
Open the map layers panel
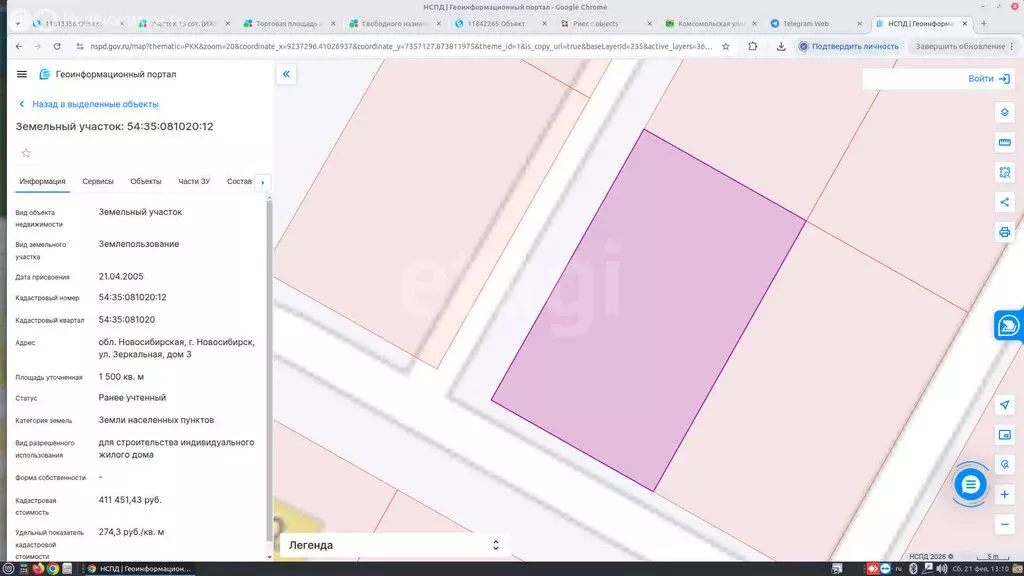click(1005, 112)
